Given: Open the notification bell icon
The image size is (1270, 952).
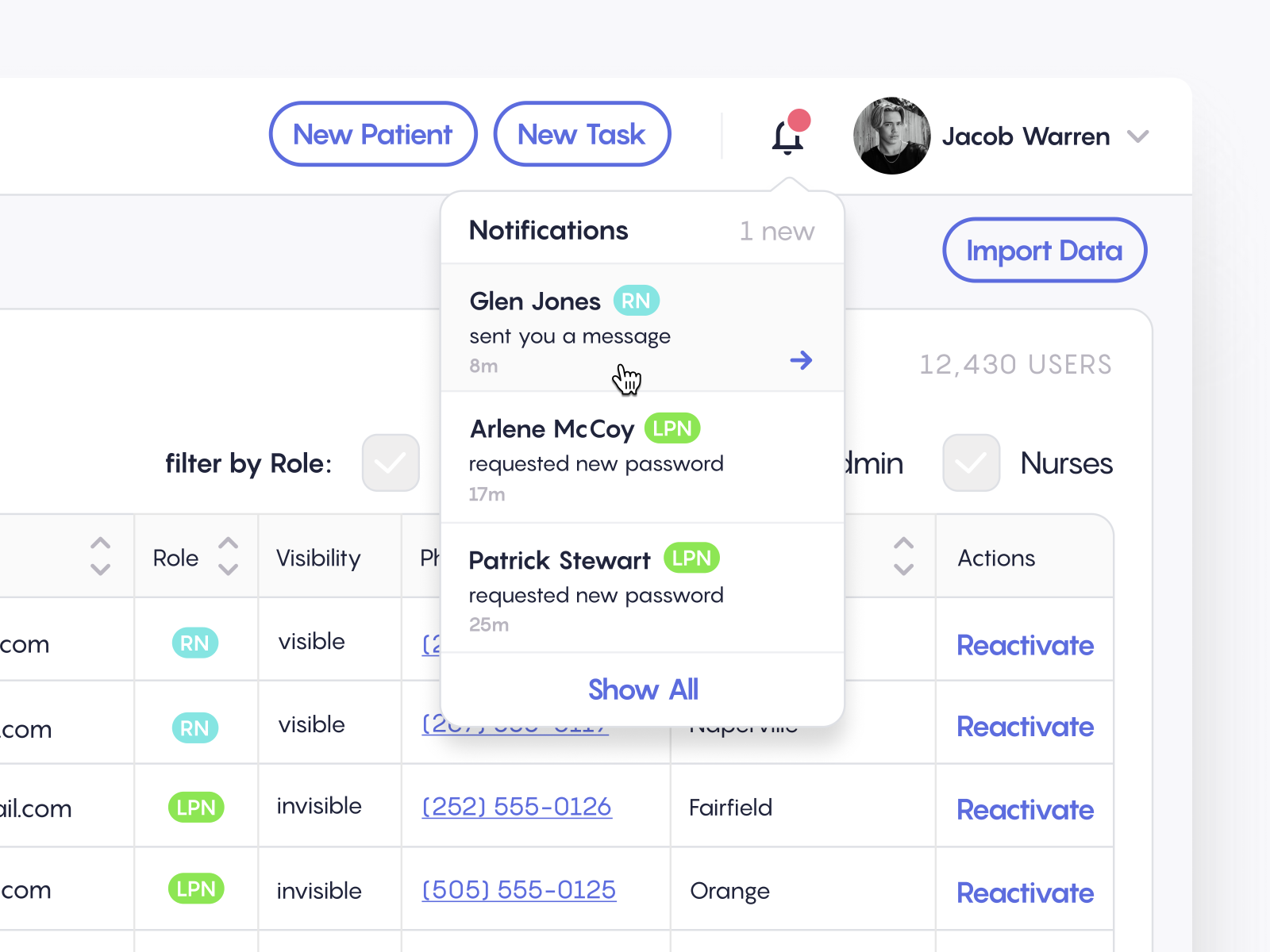Looking at the screenshot, I should coord(788,136).
